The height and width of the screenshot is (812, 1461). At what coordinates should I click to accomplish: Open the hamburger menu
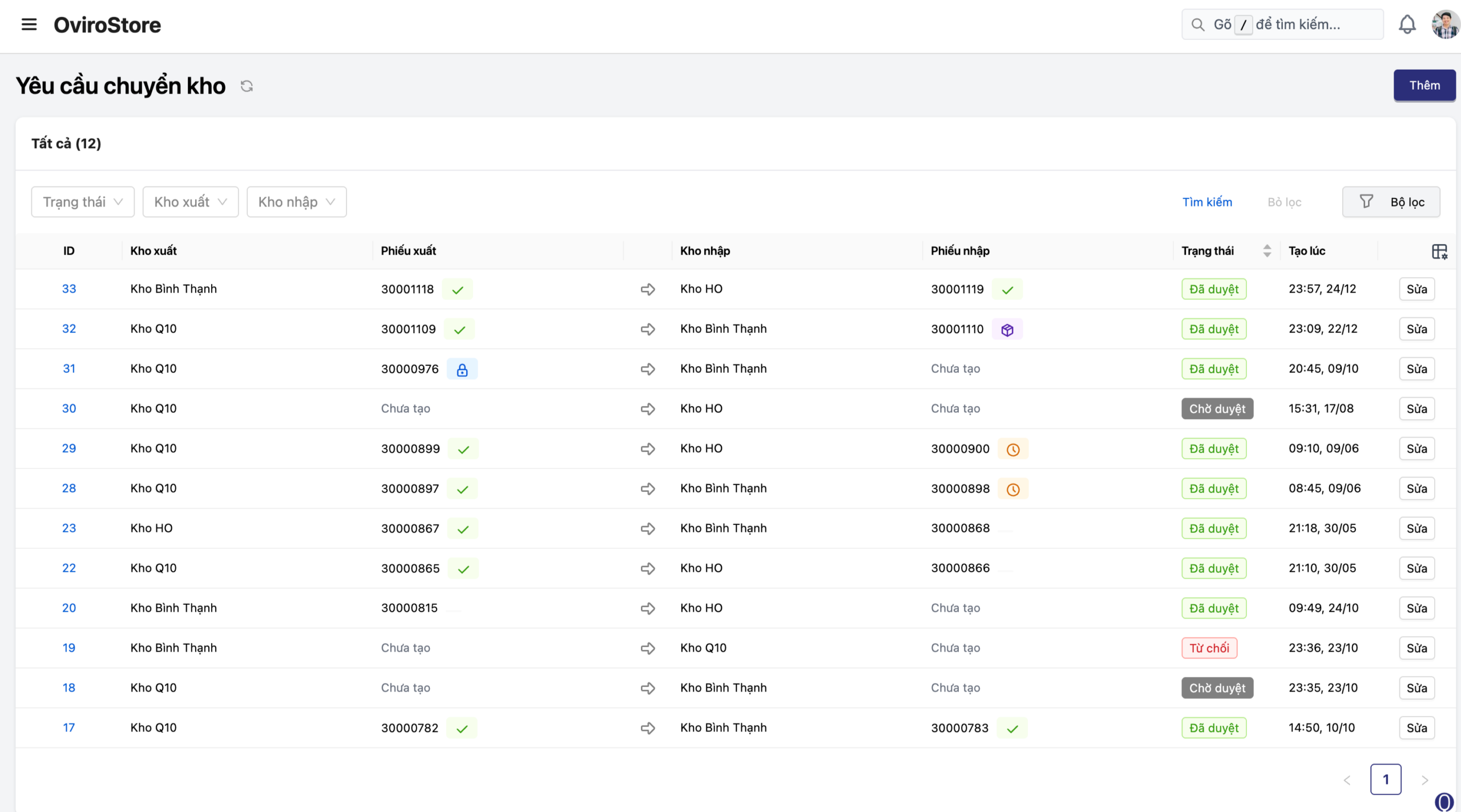tap(29, 25)
